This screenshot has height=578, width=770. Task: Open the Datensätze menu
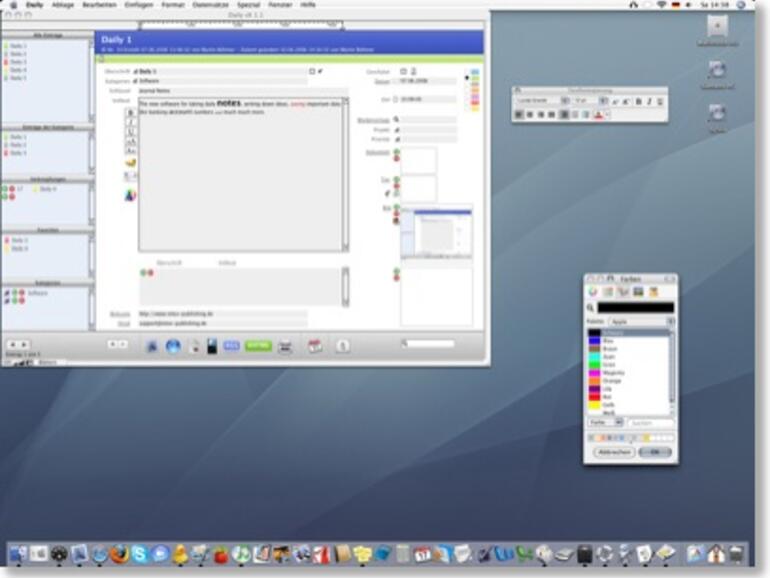tap(211, 5)
